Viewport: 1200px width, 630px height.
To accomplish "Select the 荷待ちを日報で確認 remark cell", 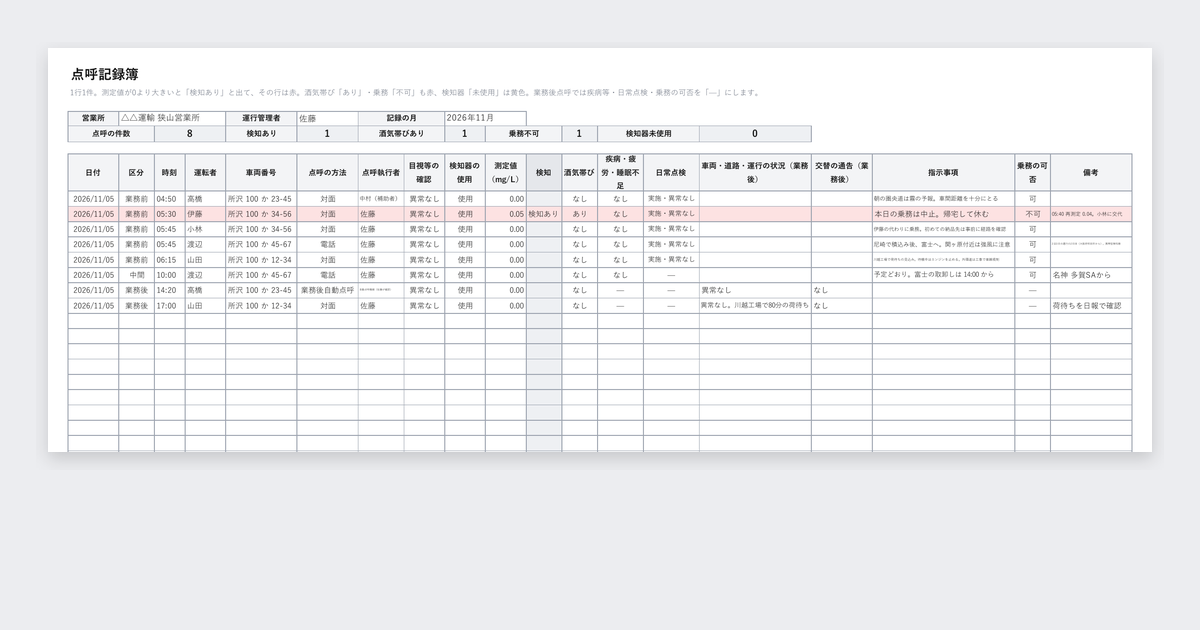I will [1091, 306].
